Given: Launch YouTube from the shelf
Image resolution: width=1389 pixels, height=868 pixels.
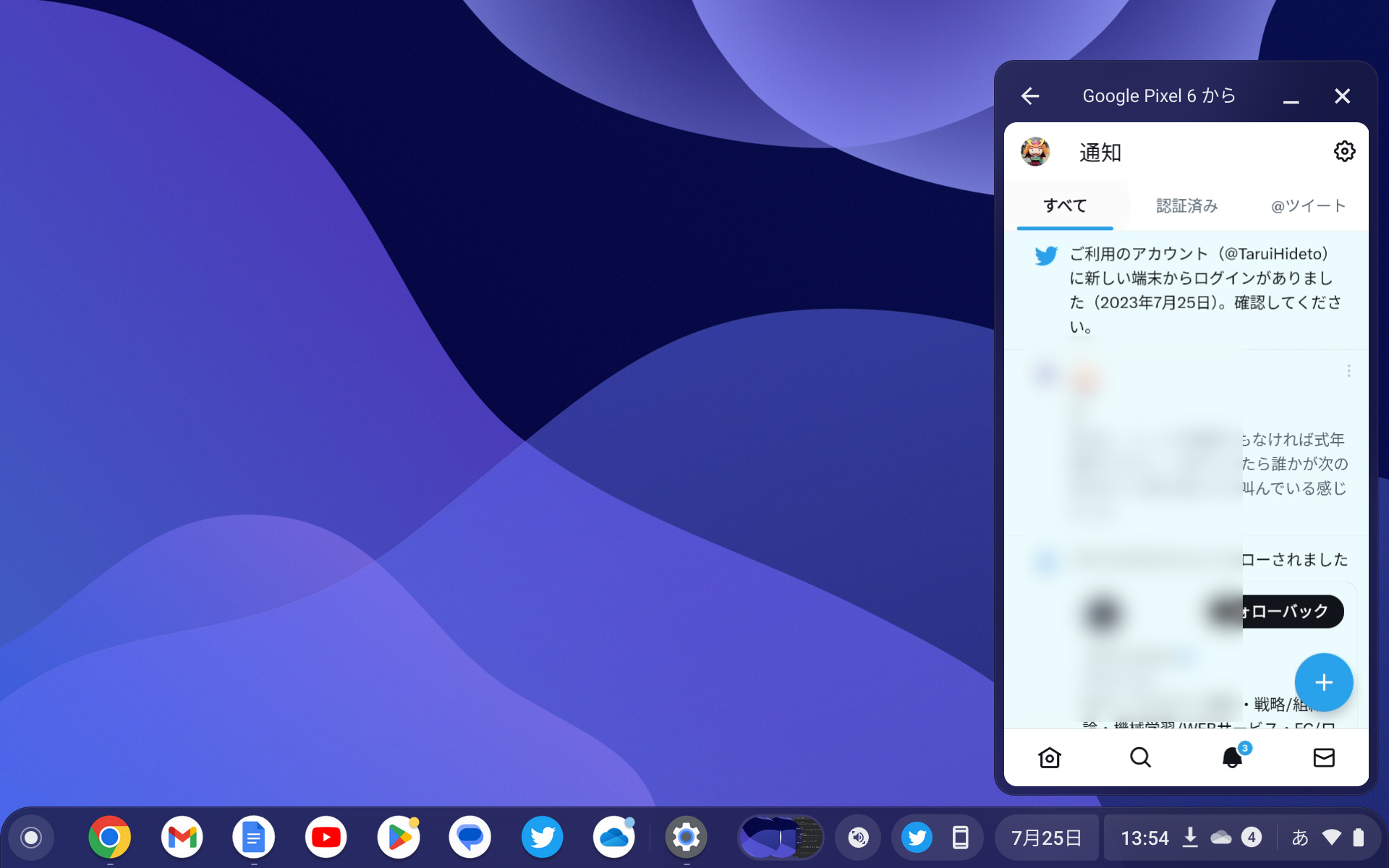Looking at the screenshot, I should click(326, 837).
